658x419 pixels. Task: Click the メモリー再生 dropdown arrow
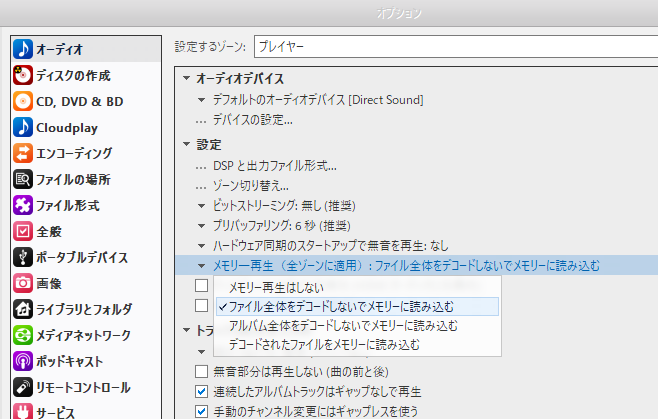point(201,266)
